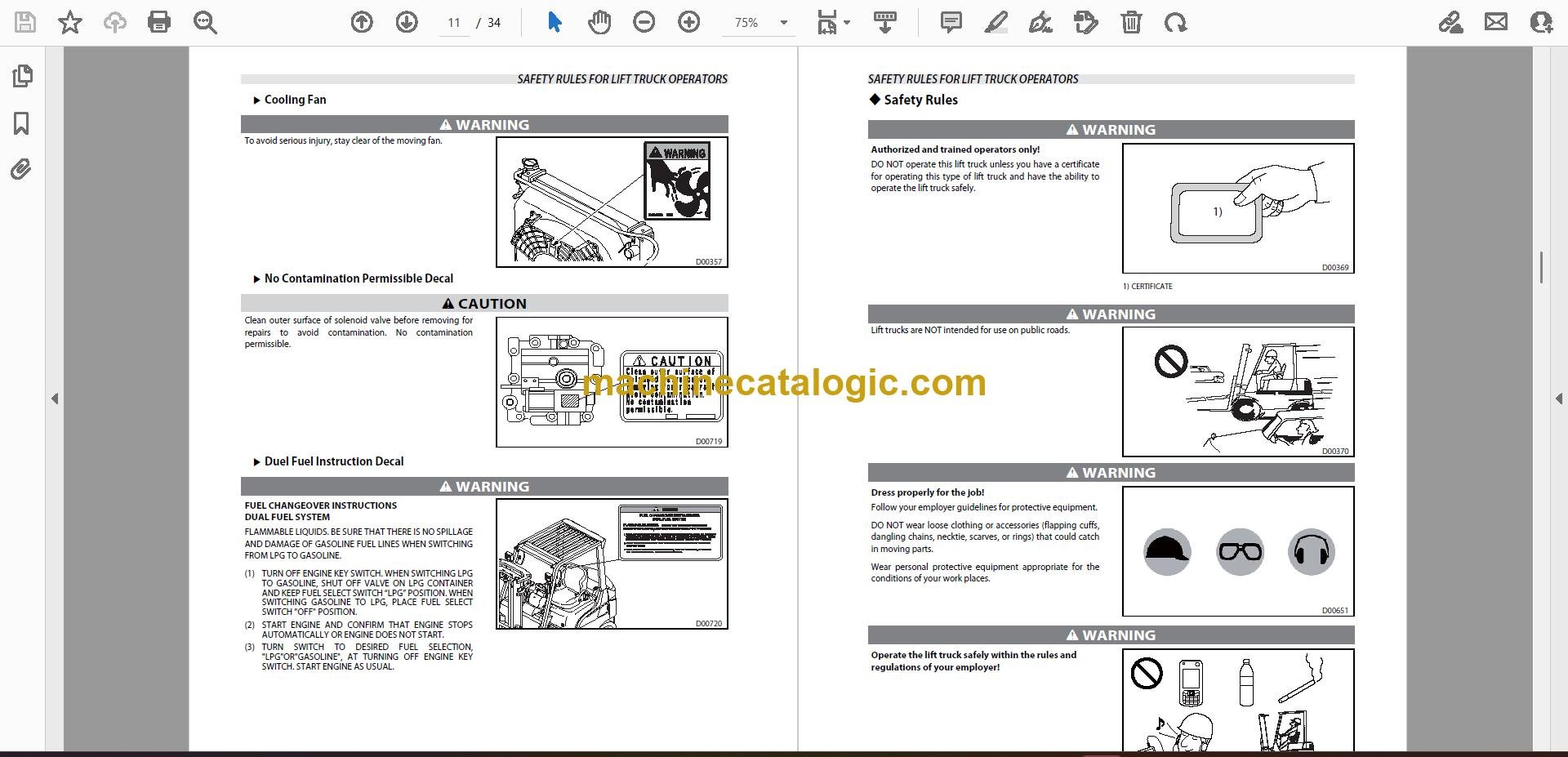The image size is (1568, 757).
Task: Click the forklift fuel decal figure D00720
Action: pyautogui.click(x=612, y=564)
